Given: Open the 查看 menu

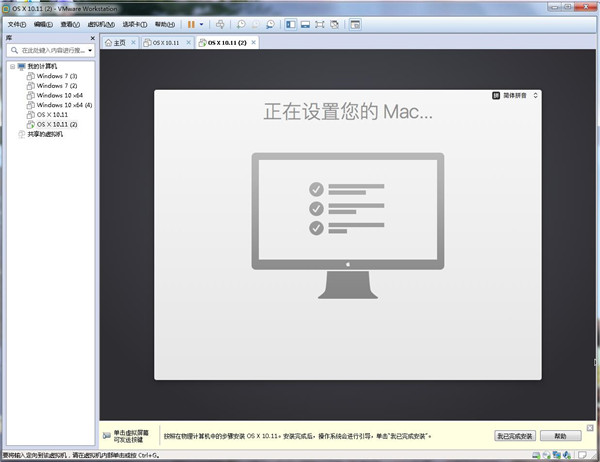Looking at the screenshot, I should pos(70,24).
